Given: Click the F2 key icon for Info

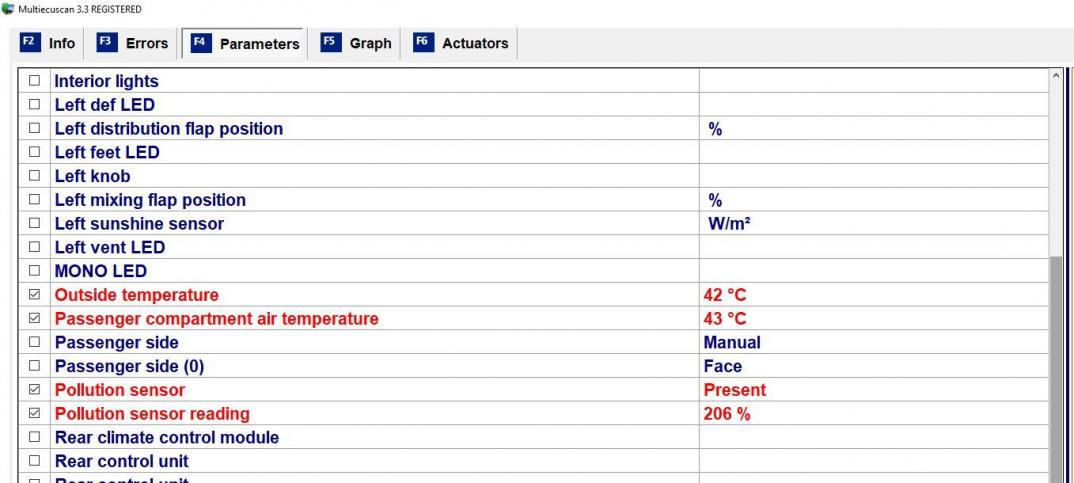Looking at the screenshot, I should pyautogui.click(x=28, y=42).
